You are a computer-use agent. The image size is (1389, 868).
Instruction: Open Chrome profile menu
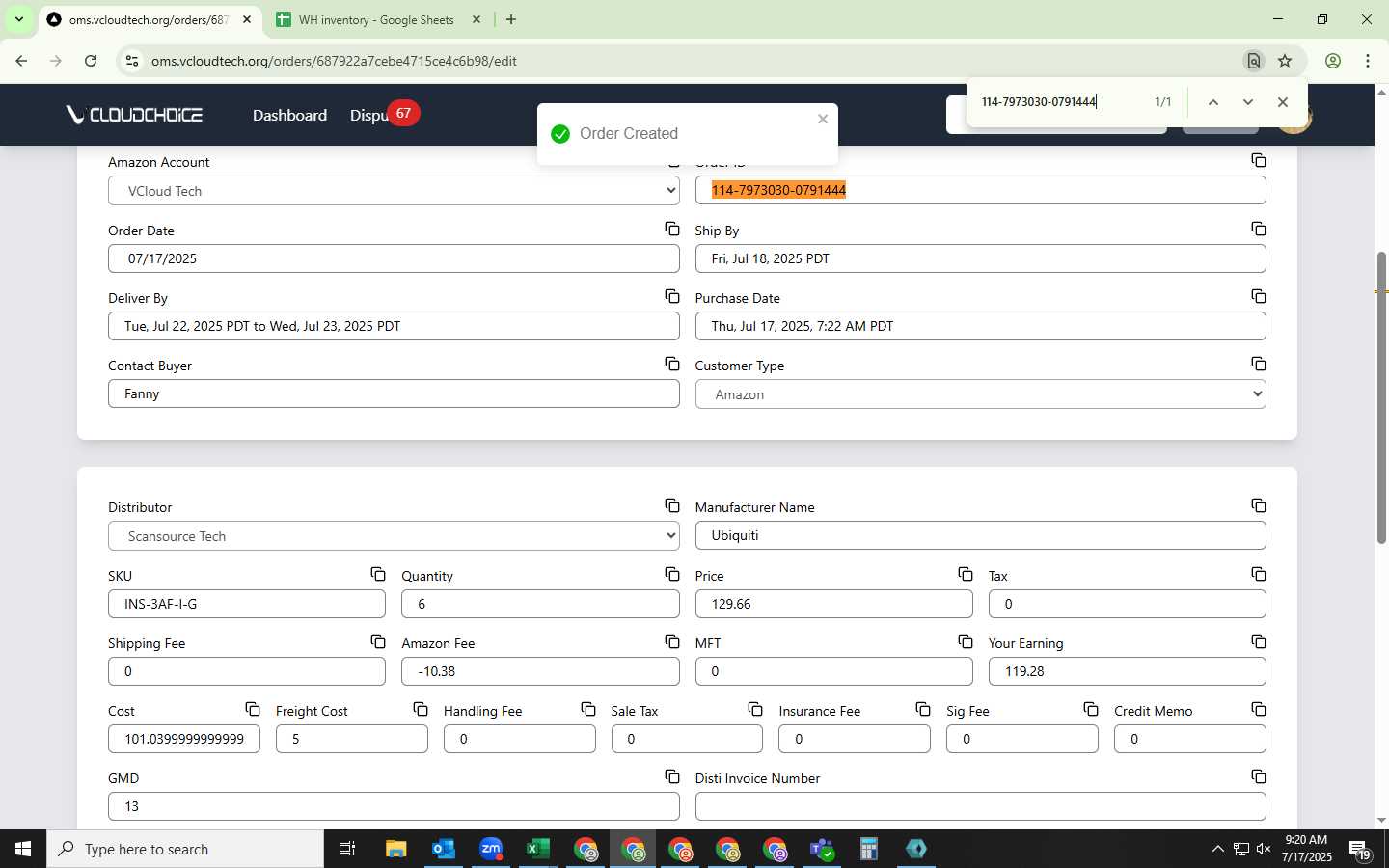point(1333,61)
